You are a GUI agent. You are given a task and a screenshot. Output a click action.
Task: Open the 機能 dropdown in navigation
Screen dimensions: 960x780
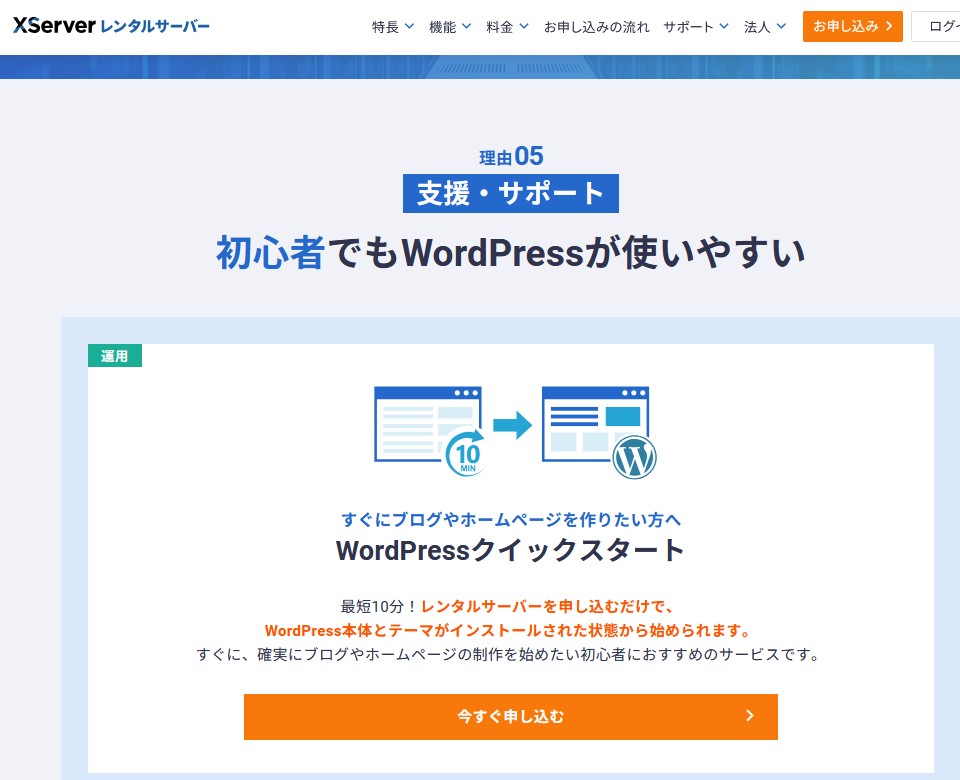449,27
